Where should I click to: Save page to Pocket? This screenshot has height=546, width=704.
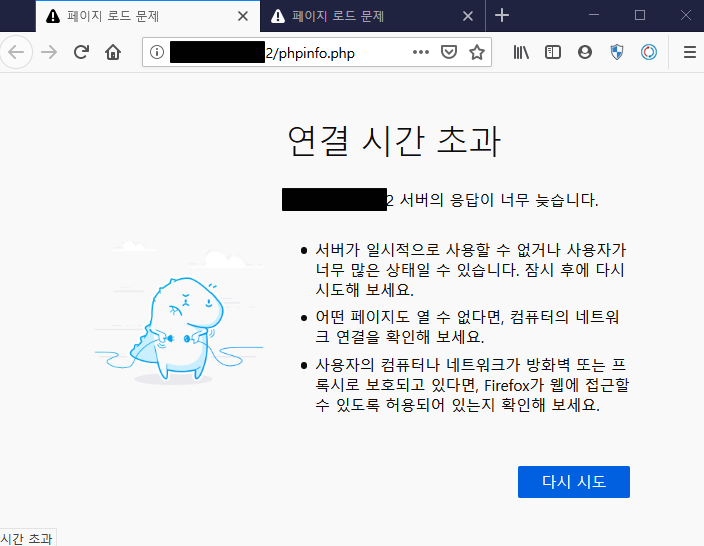[449, 52]
